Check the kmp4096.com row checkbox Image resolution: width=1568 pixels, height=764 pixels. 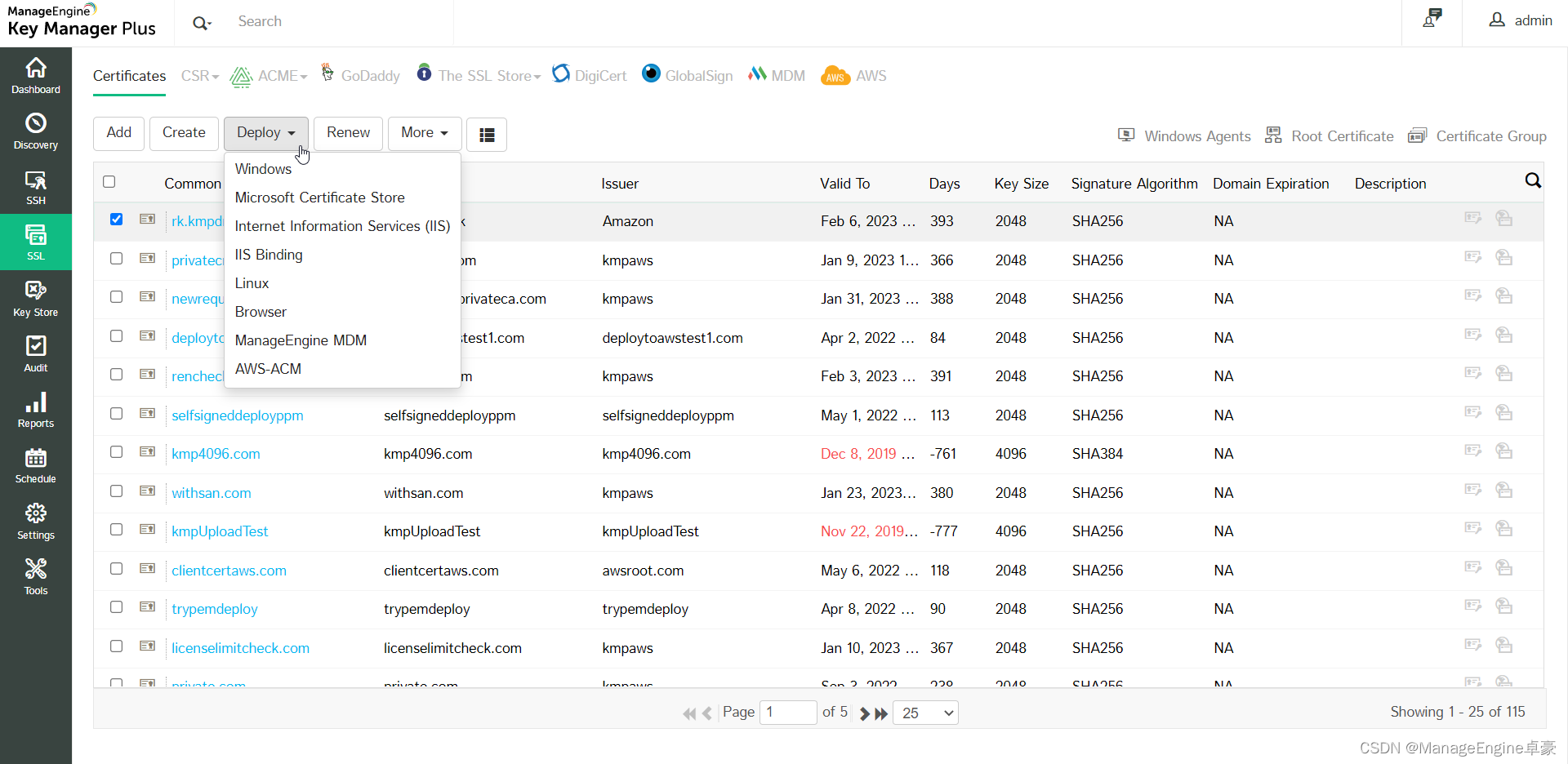click(x=116, y=452)
